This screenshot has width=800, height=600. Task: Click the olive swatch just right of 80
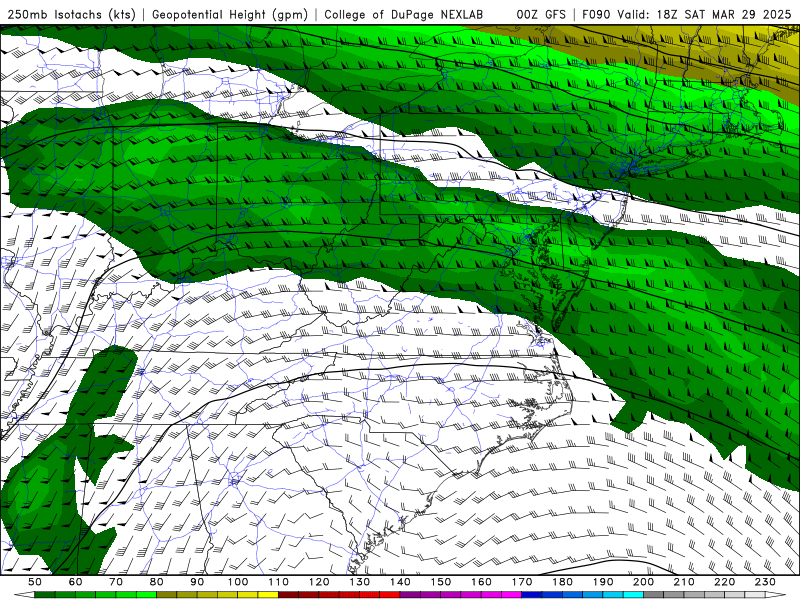coord(166,594)
